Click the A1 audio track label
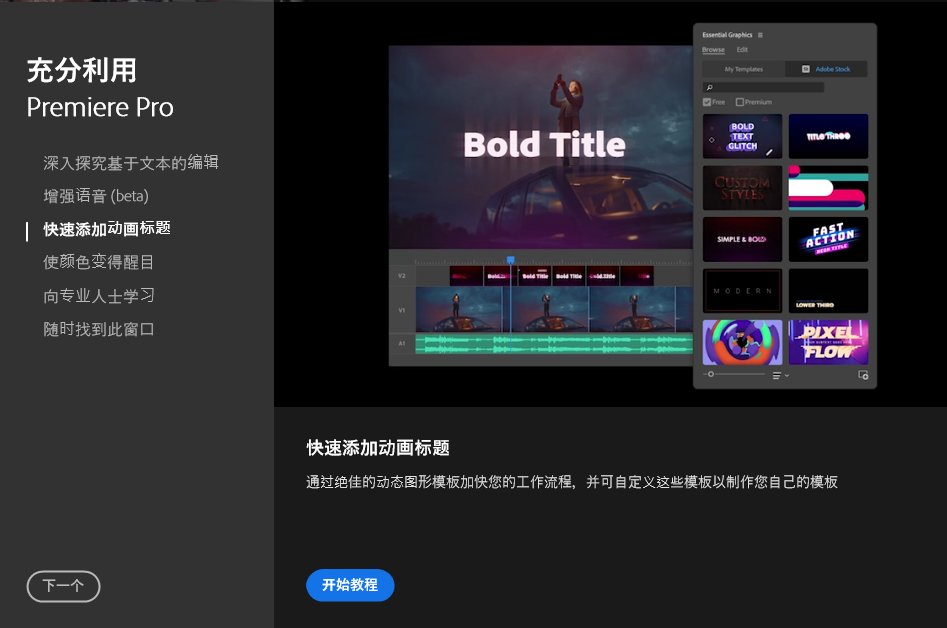 (402, 344)
